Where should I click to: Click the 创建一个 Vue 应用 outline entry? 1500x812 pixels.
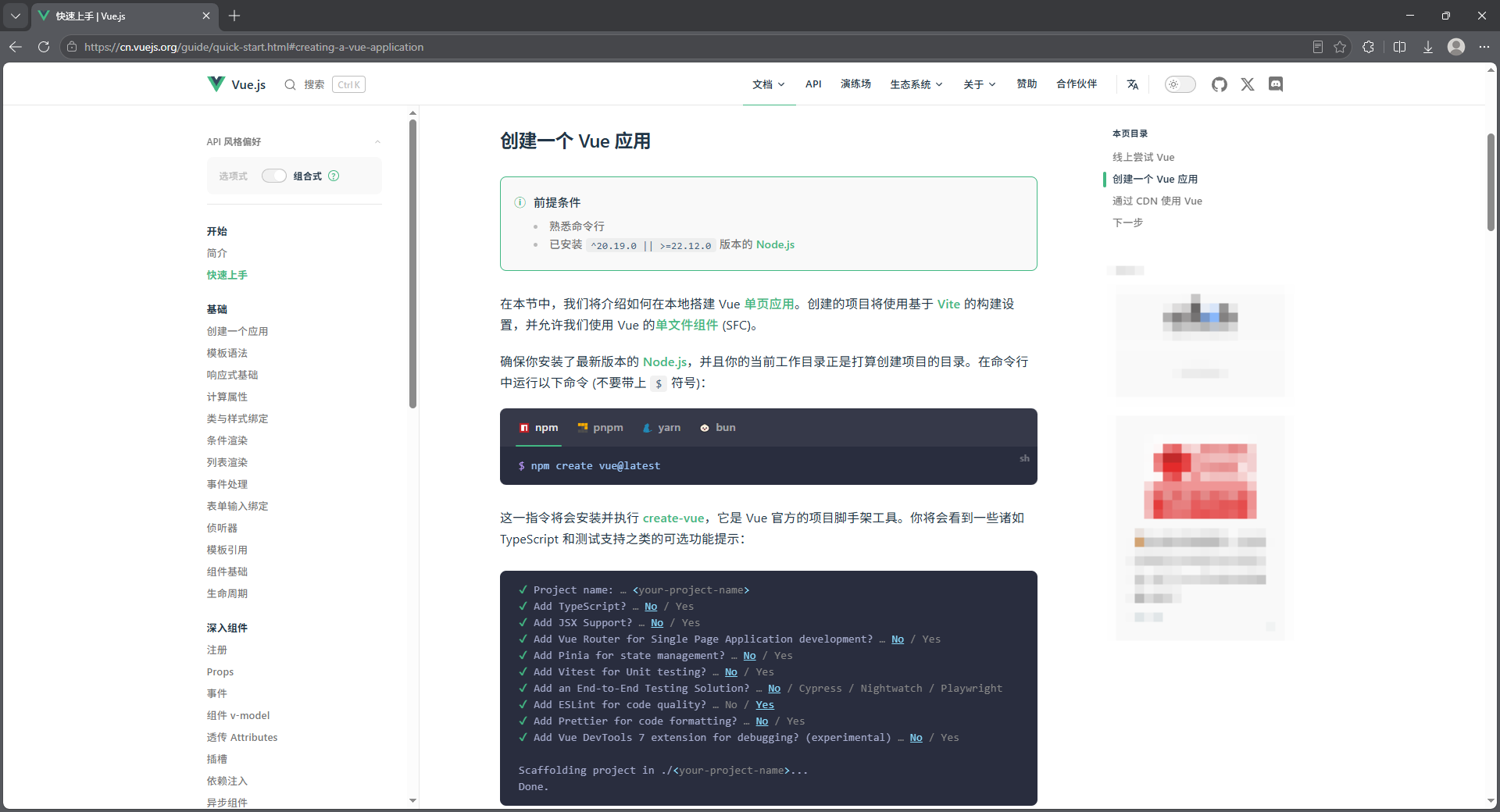1155,179
